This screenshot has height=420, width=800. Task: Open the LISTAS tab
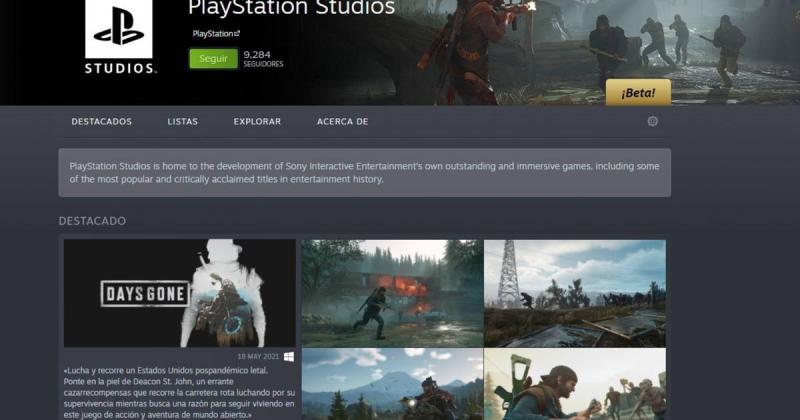tap(183, 122)
